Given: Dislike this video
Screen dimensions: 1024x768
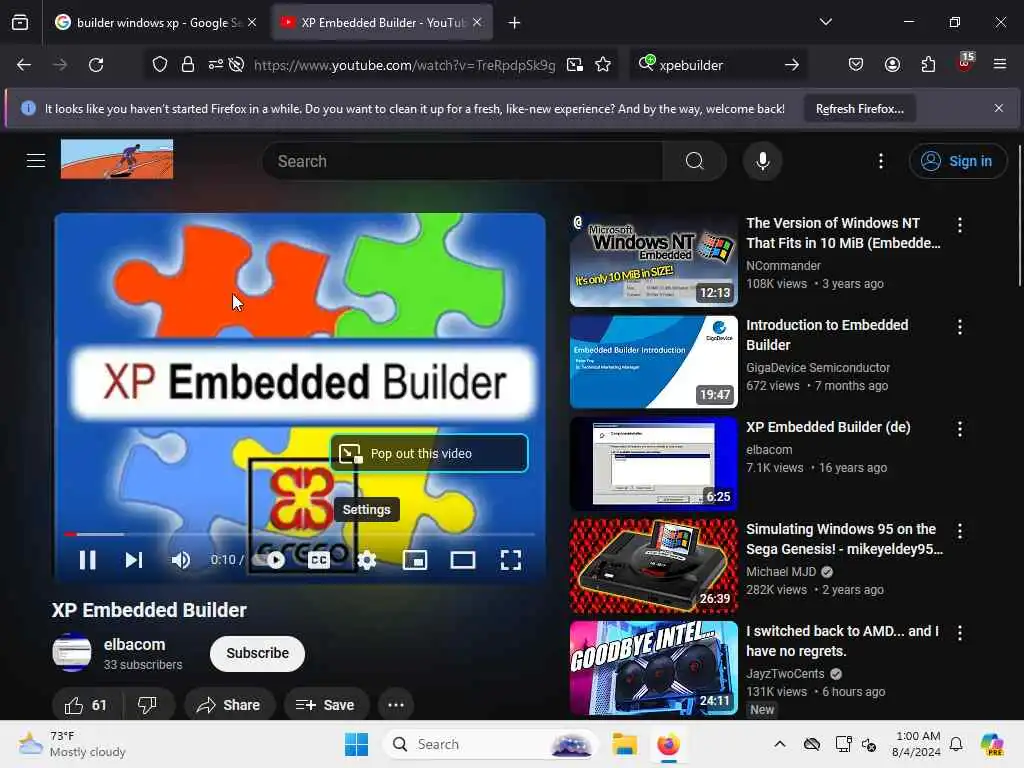Looking at the screenshot, I should click(x=148, y=705).
